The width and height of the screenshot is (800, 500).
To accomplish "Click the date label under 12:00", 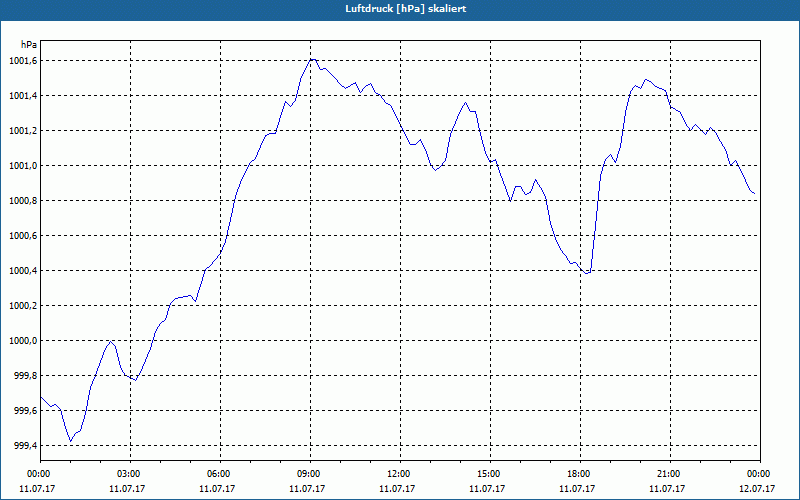I will pyautogui.click(x=397, y=489).
